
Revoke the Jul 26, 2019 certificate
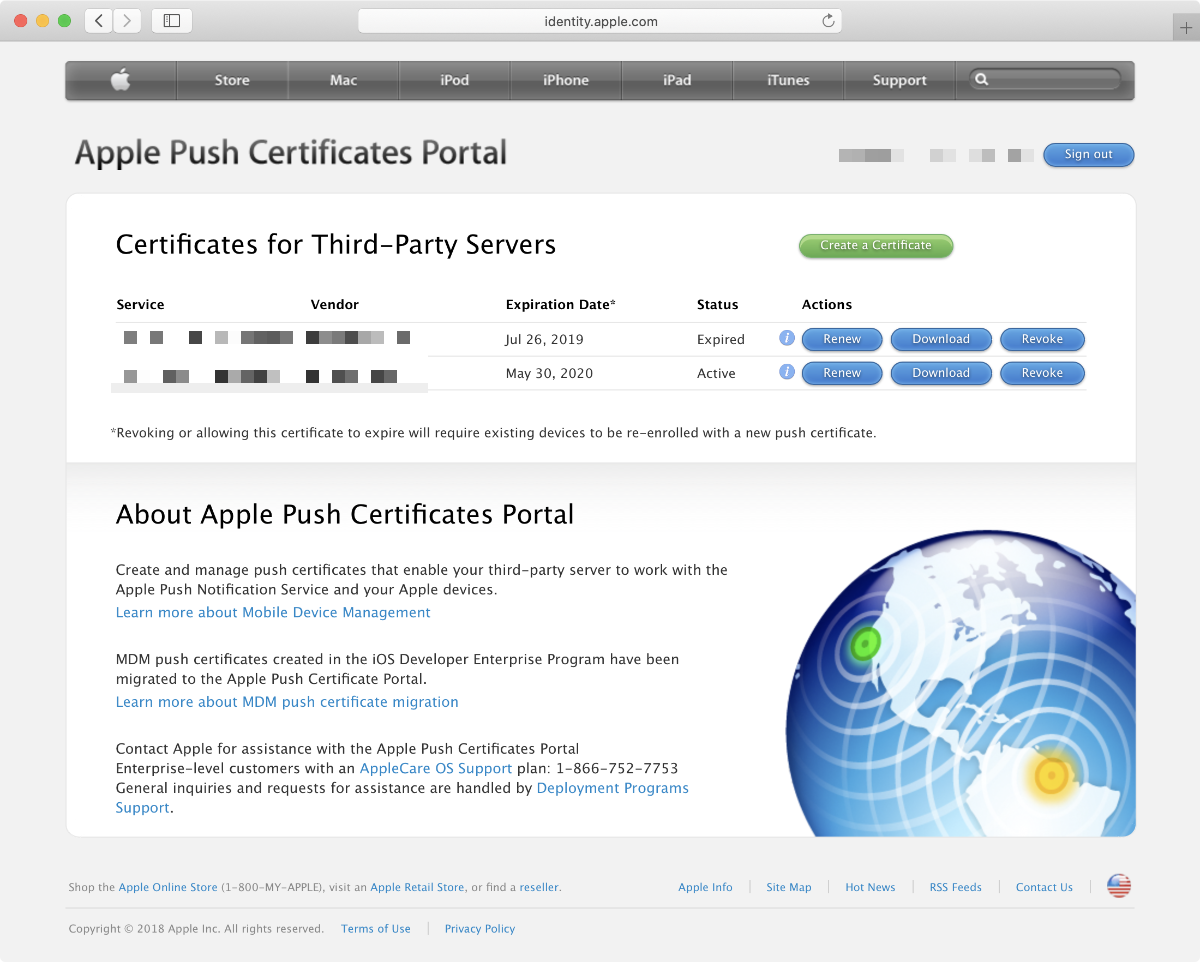pos(1042,339)
